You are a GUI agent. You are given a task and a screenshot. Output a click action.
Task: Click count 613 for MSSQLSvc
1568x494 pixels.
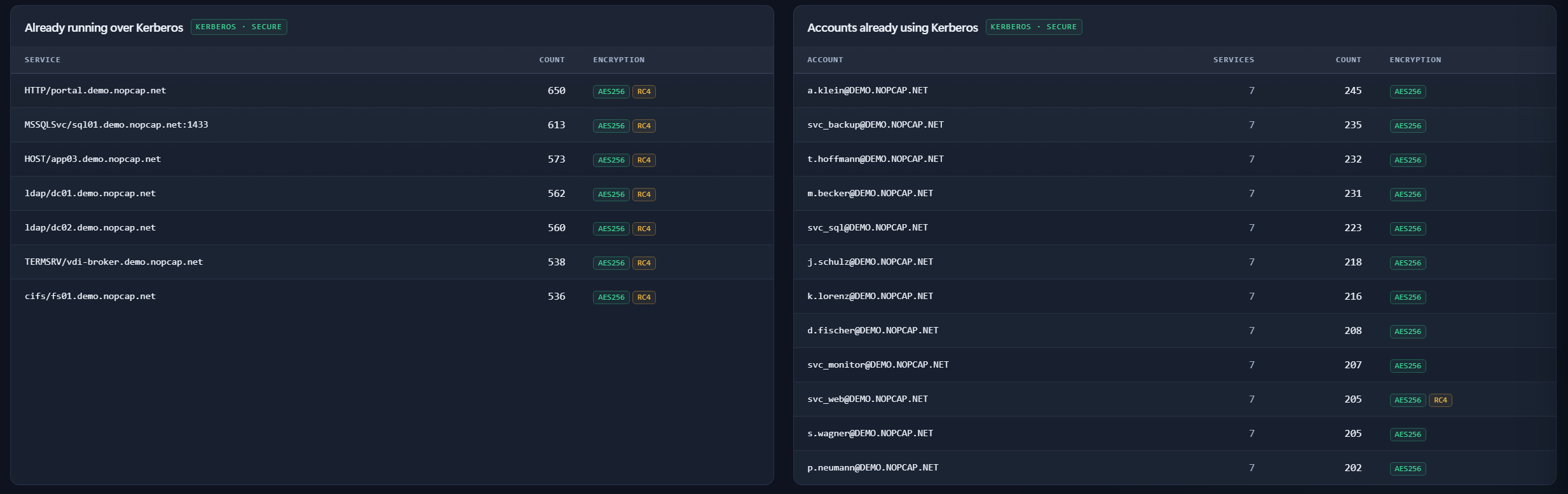556,125
